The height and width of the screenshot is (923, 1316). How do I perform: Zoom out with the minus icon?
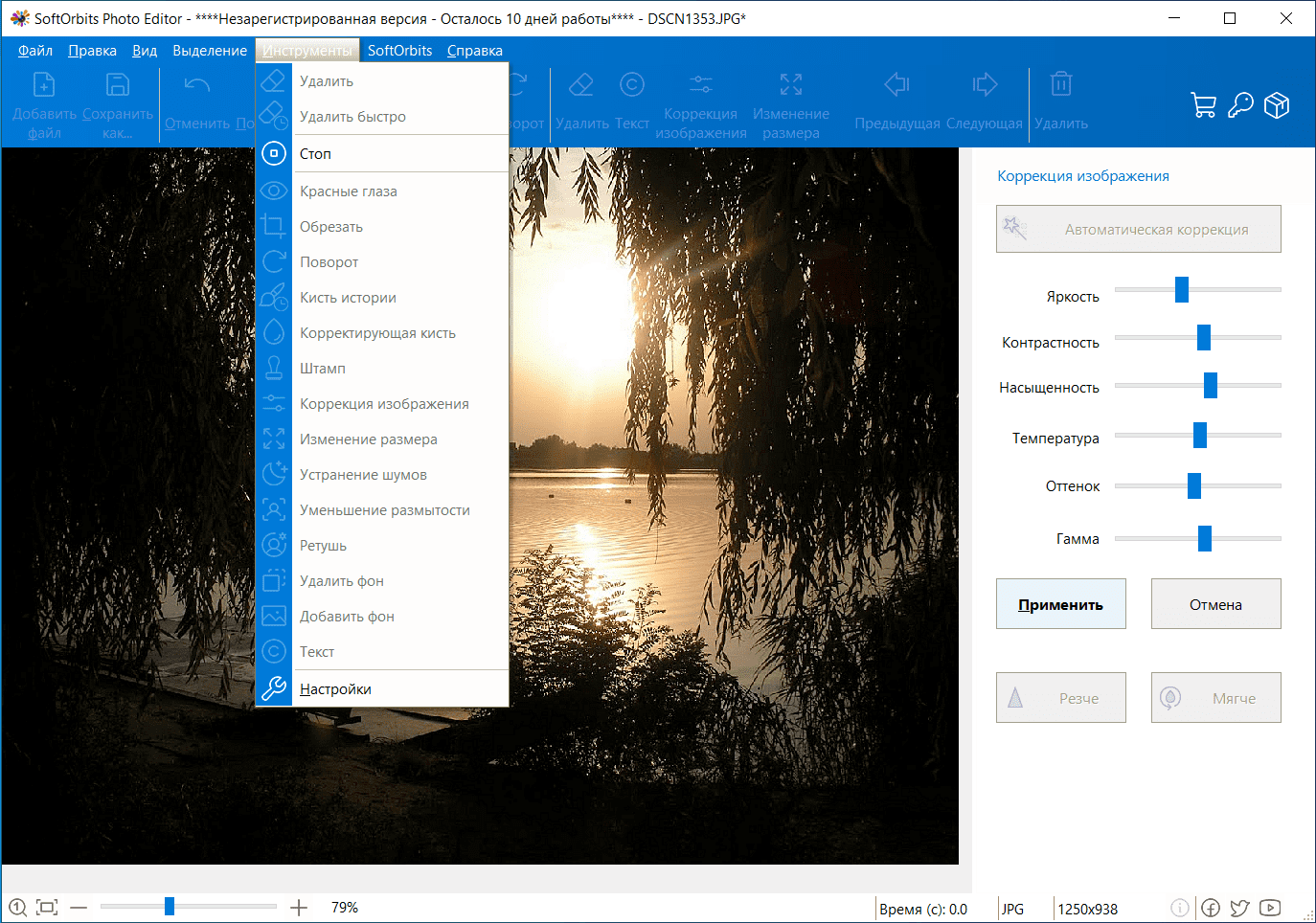(x=79, y=907)
